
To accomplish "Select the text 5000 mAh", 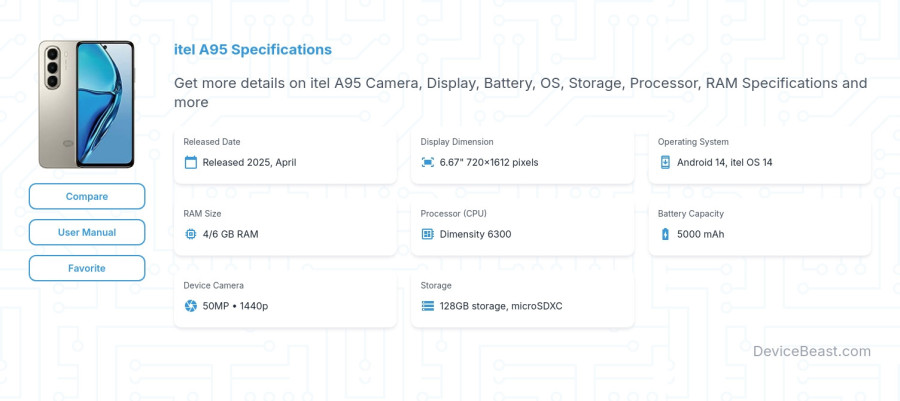I will pyautogui.click(x=700, y=234).
